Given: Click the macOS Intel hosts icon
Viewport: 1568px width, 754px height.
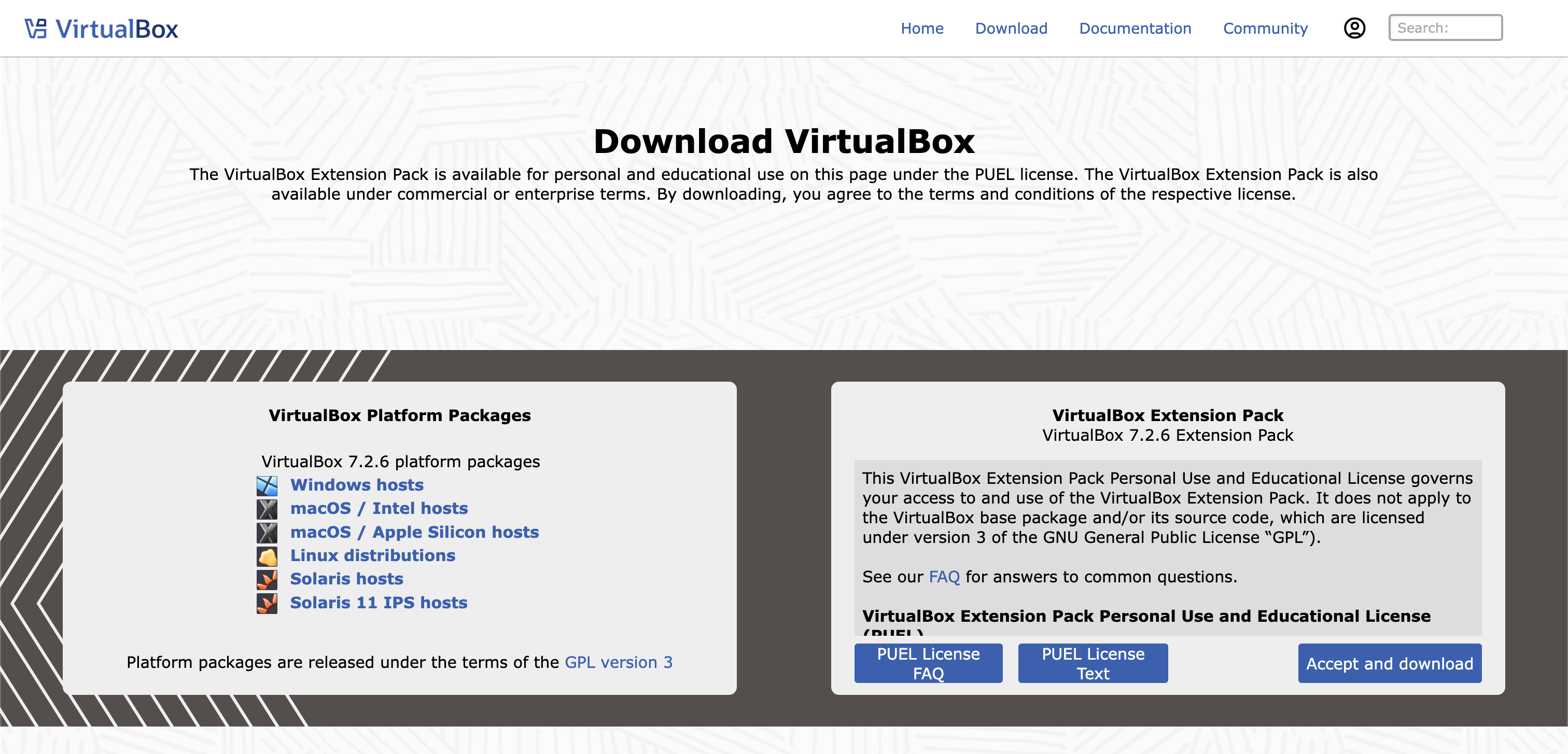Looking at the screenshot, I should click(x=267, y=509).
